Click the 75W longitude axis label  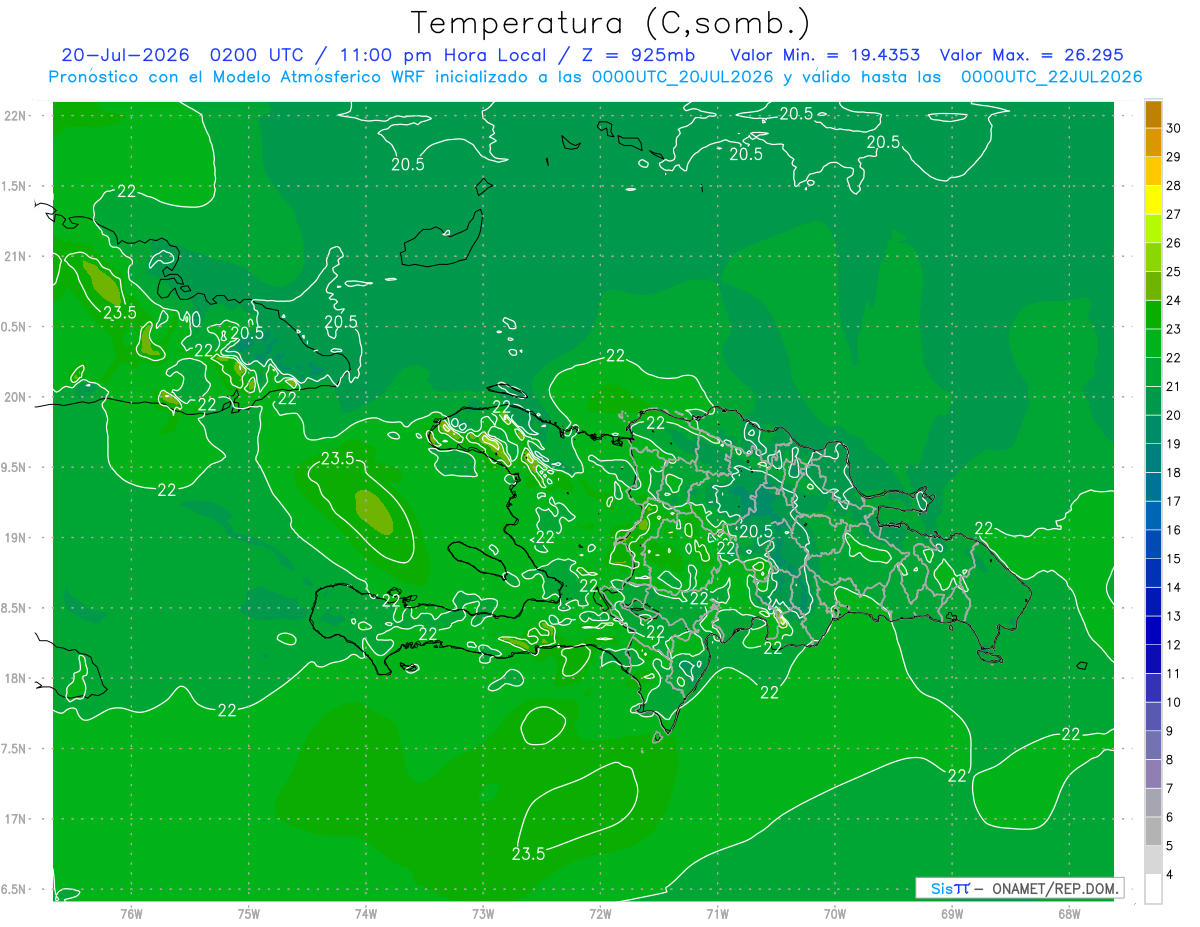(x=248, y=913)
